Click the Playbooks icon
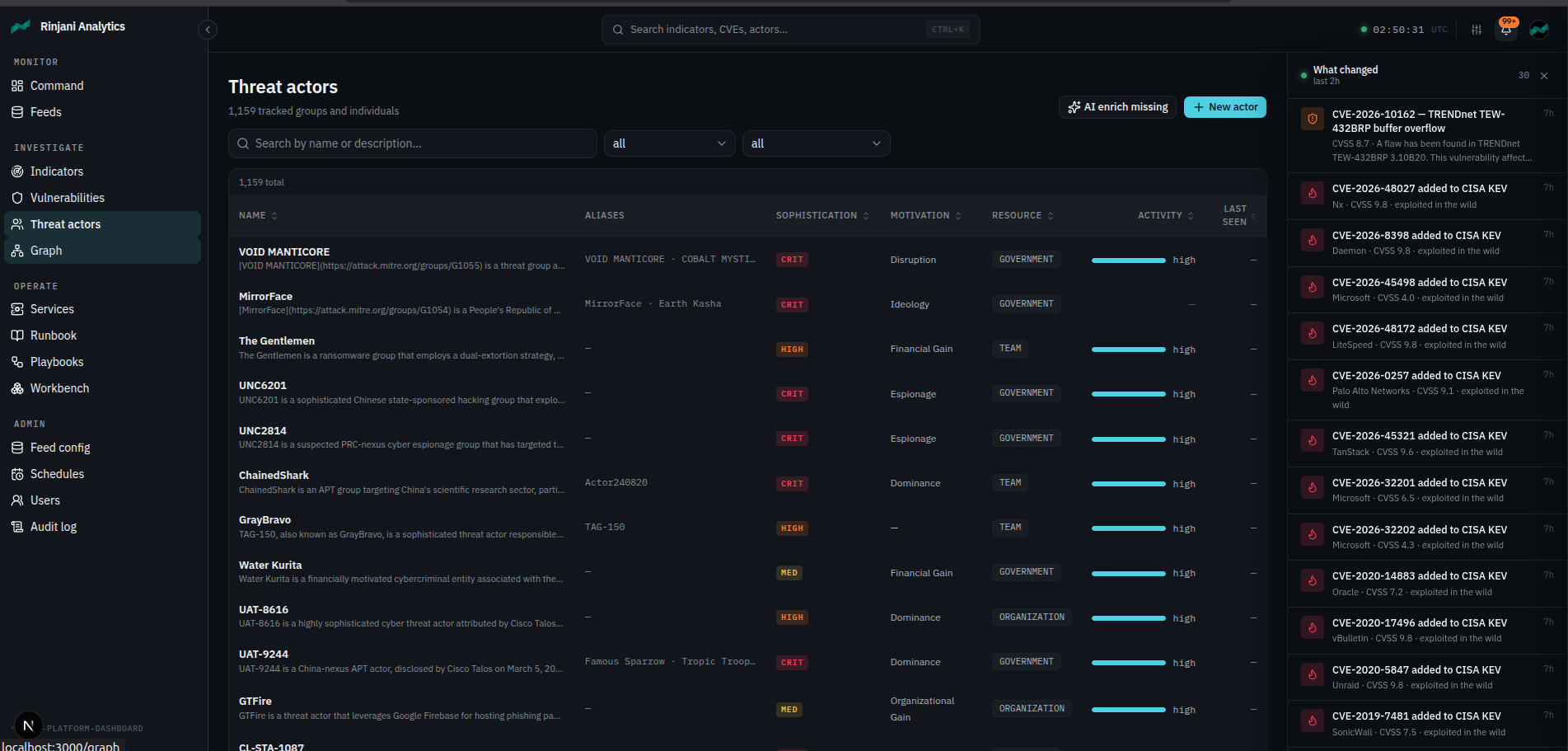Viewport: 1568px width, 751px height. pyautogui.click(x=17, y=362)
